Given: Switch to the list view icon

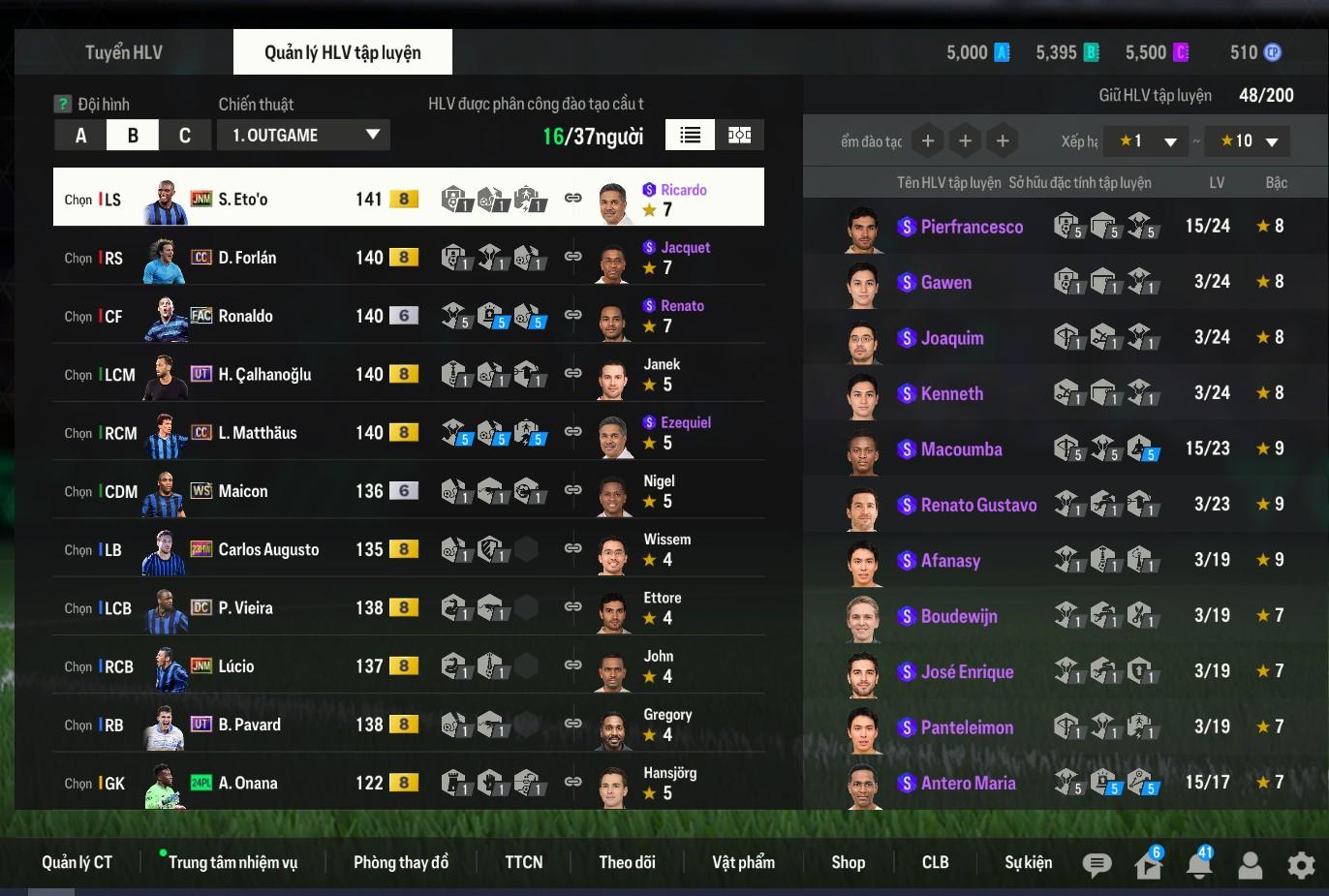Looking at the screenshot, I should tap(691, 135).
